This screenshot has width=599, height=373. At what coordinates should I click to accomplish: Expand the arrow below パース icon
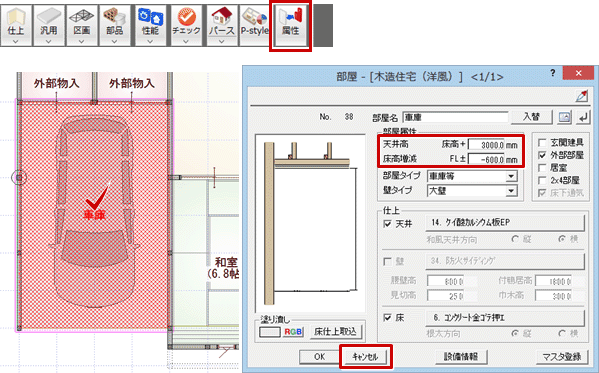pos(222,41)
